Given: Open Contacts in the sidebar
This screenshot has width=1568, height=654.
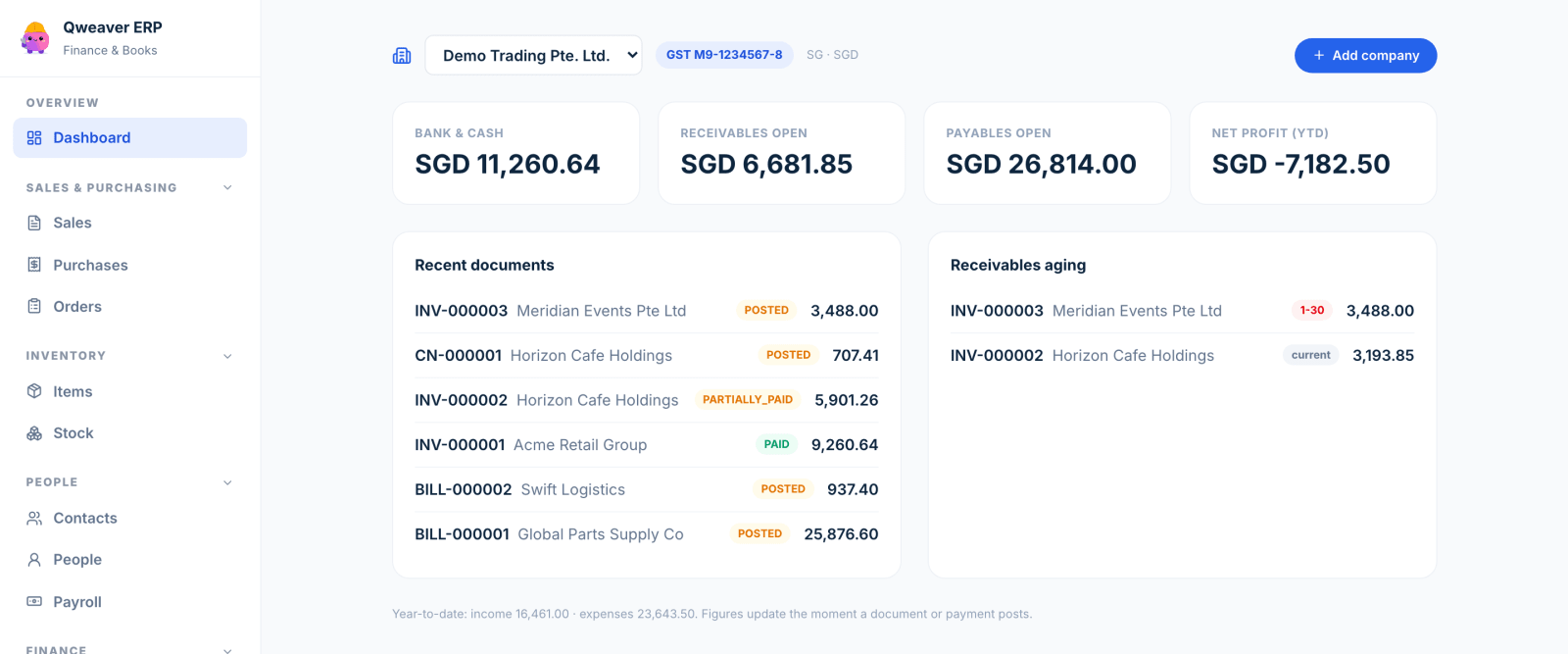Looking at the screenshot, I should tap(129, 518).
